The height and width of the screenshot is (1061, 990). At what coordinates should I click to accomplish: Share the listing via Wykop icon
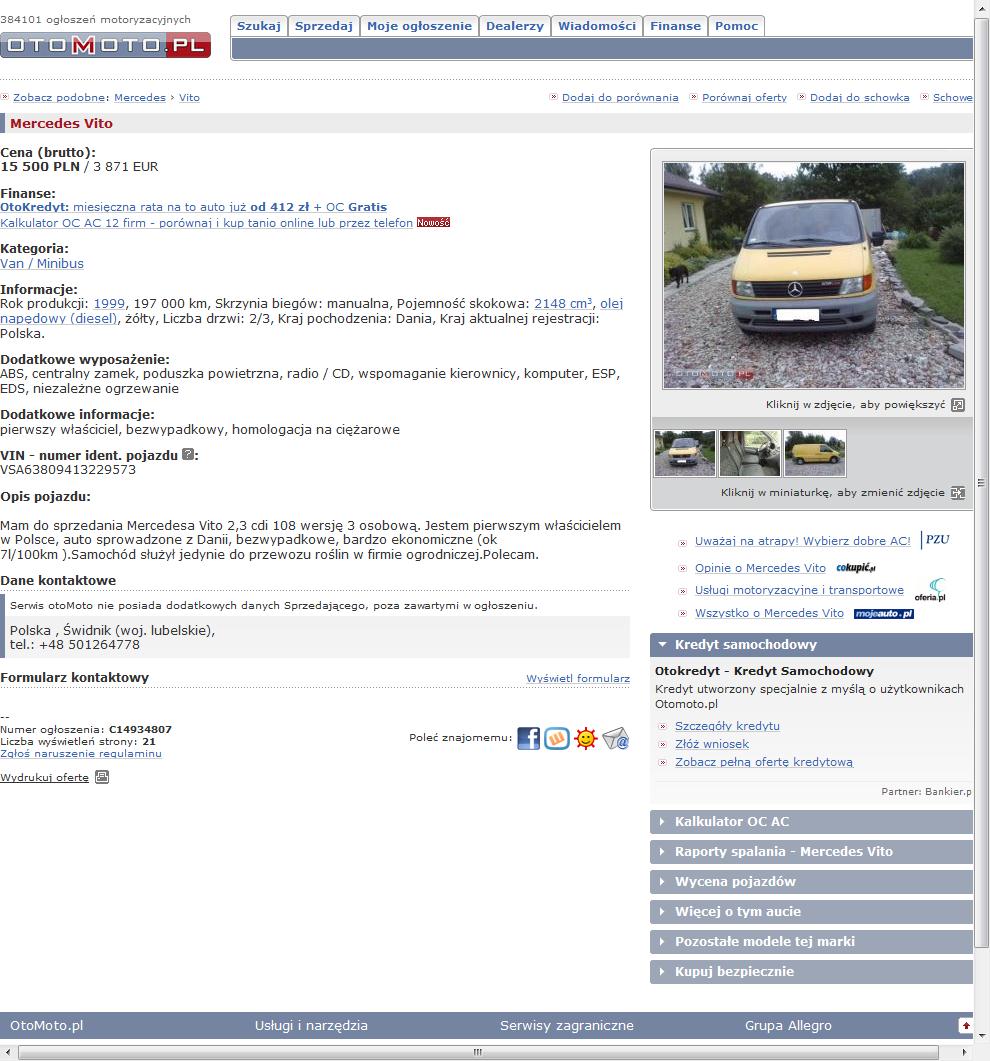tap(557, 738)
